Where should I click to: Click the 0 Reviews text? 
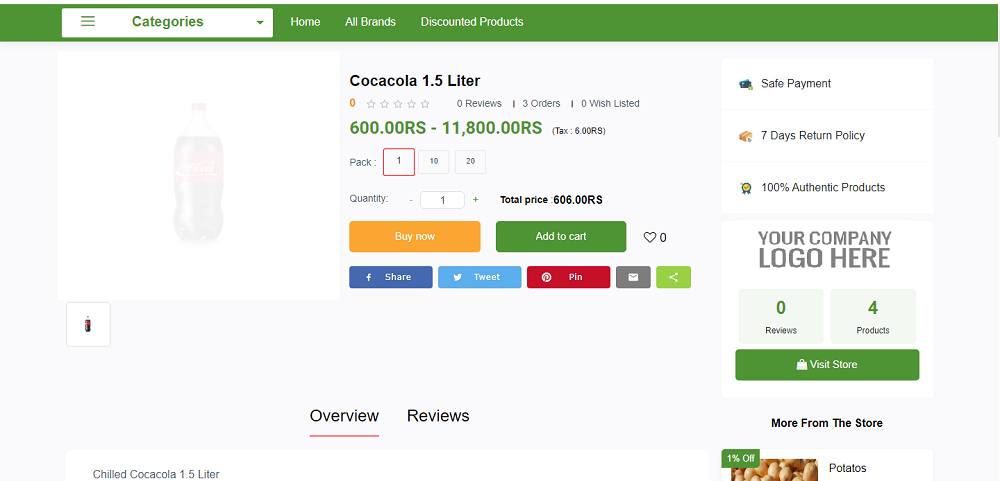[x=479, y=103]
